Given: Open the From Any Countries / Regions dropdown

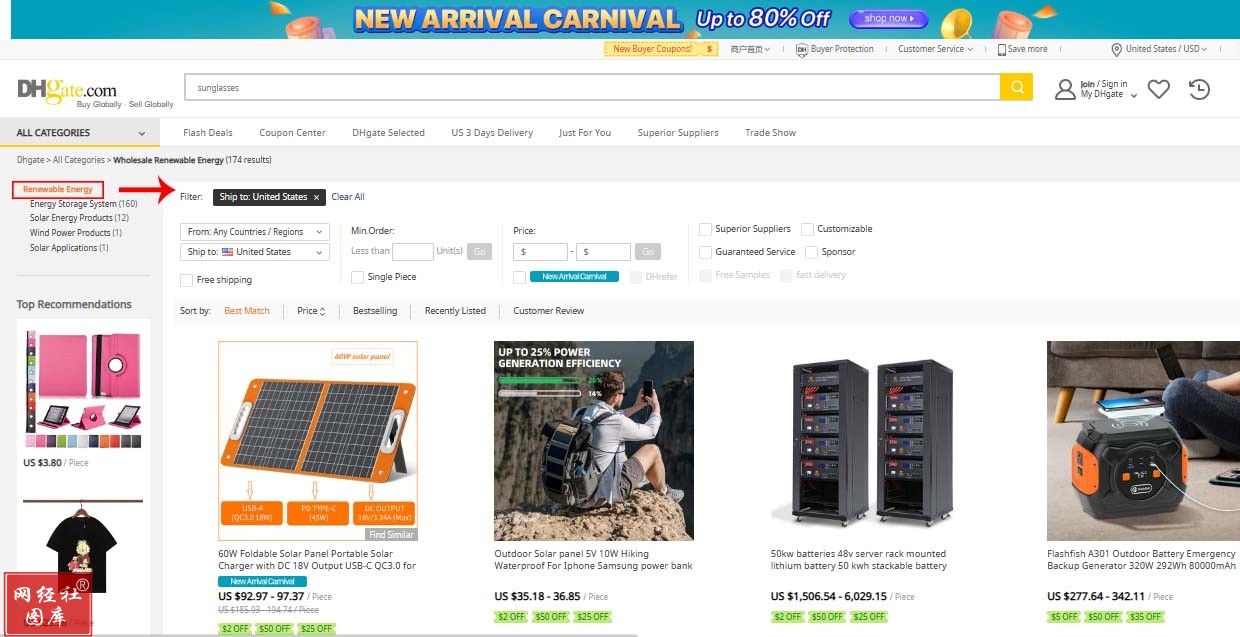Looking at the screenshot, I should tap(255, 232).
